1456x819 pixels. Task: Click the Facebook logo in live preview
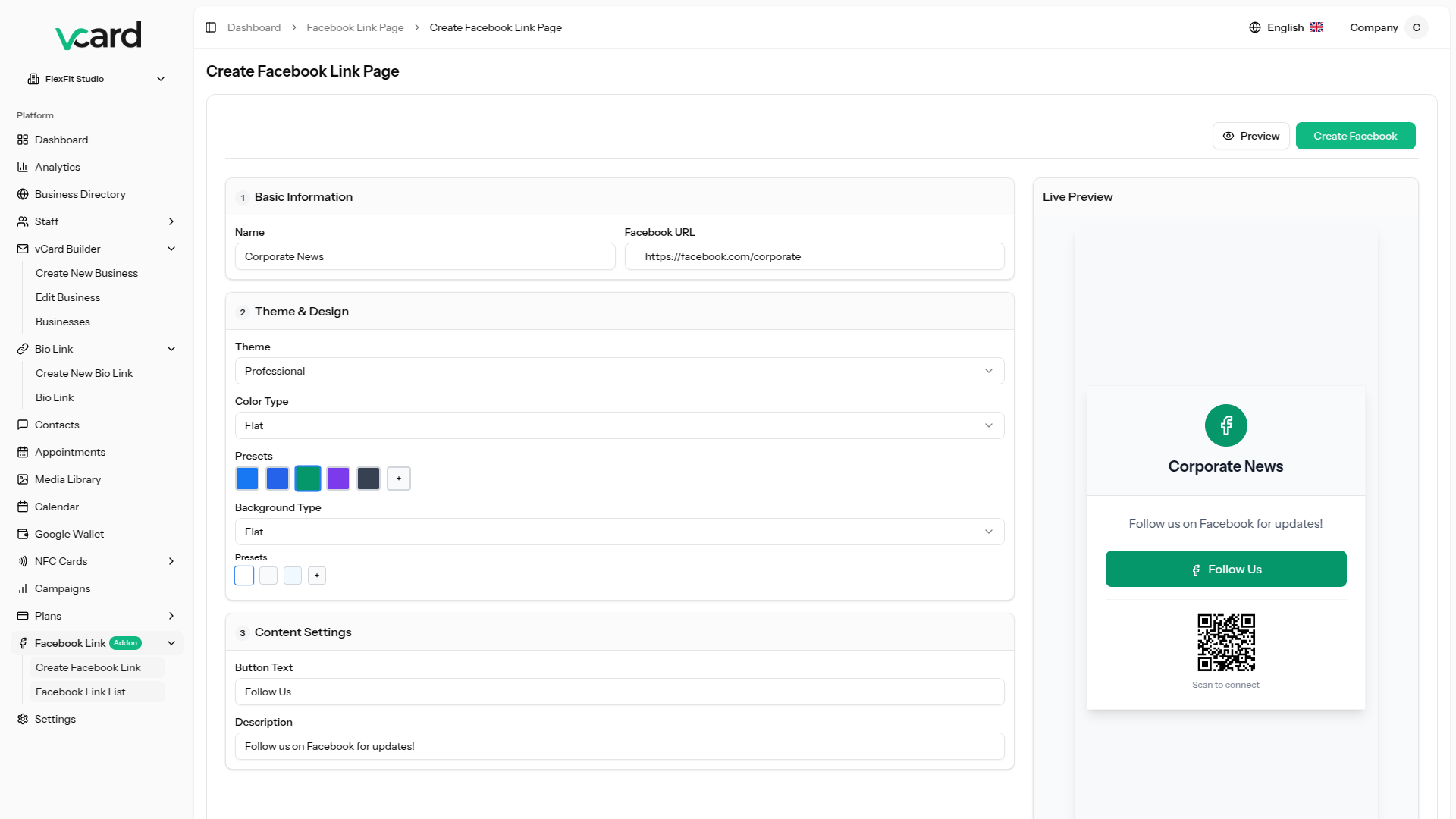[1225, 425]
